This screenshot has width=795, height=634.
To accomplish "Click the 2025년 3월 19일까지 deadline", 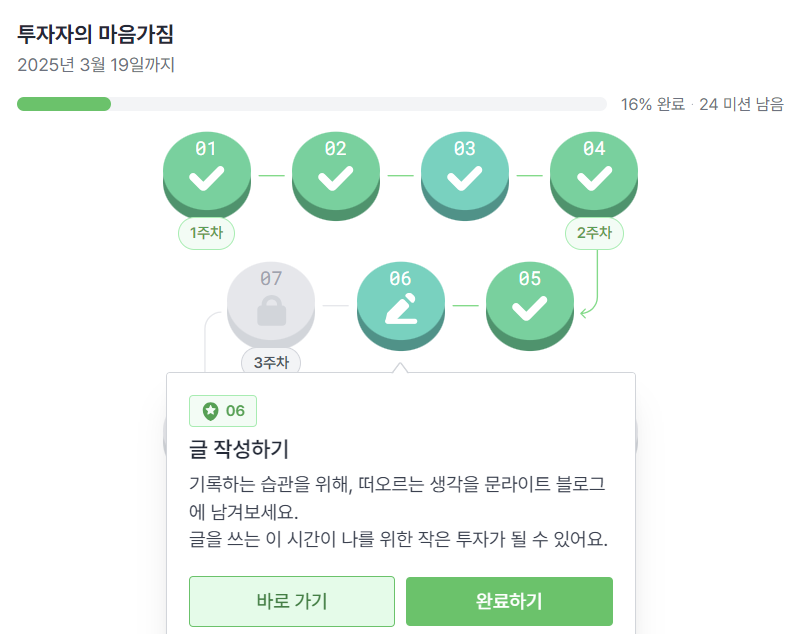I will pos(96,65).
